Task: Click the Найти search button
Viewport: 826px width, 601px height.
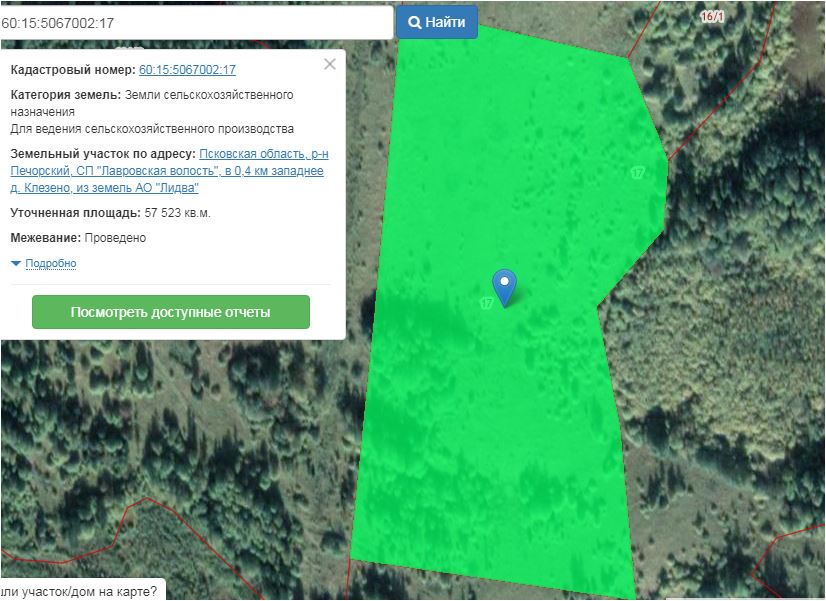Action: coord(437,22)
